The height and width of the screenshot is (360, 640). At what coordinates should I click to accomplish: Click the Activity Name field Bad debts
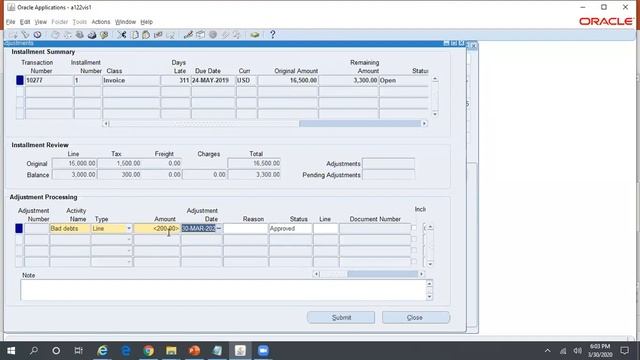pyautogui.click(x=70, y=229)
